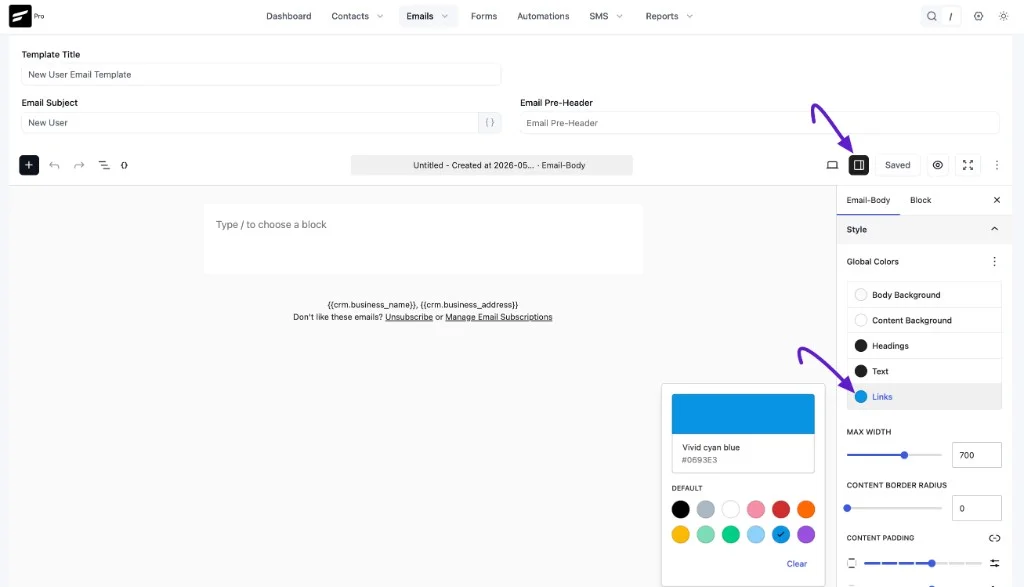Pick the black default color swatch

pos(680,509)
